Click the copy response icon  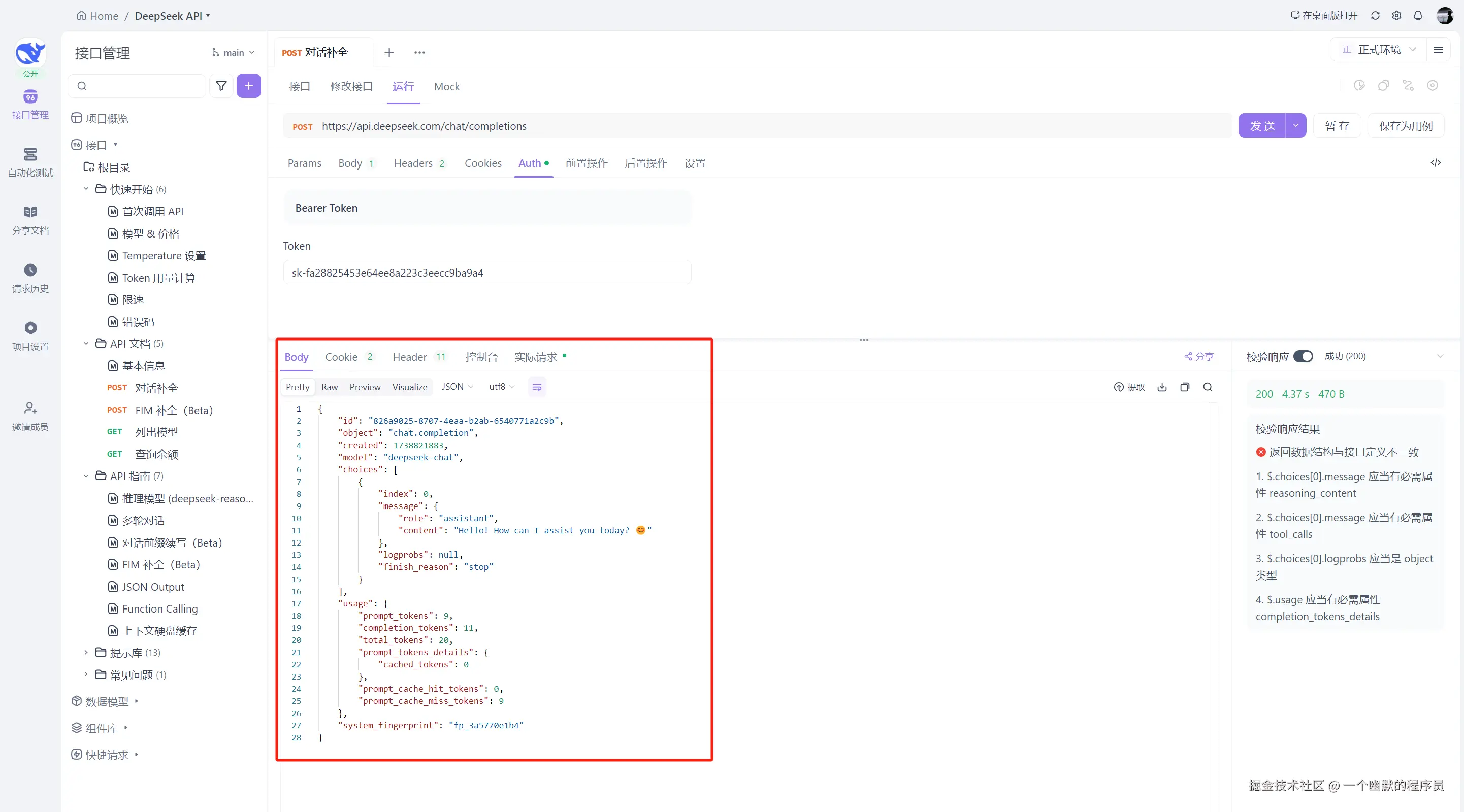[1184, 387]
